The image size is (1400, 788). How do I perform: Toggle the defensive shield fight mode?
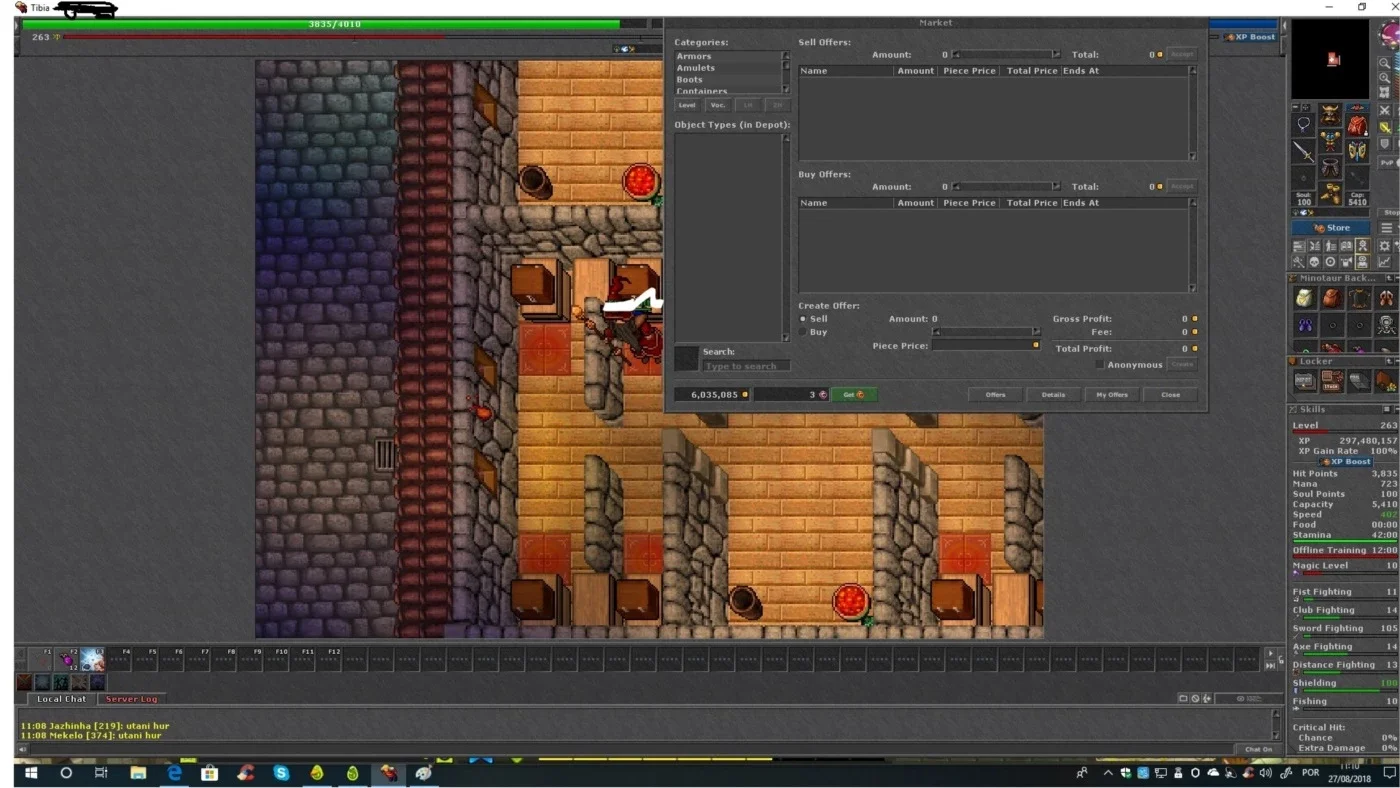tap(1385, 144)
